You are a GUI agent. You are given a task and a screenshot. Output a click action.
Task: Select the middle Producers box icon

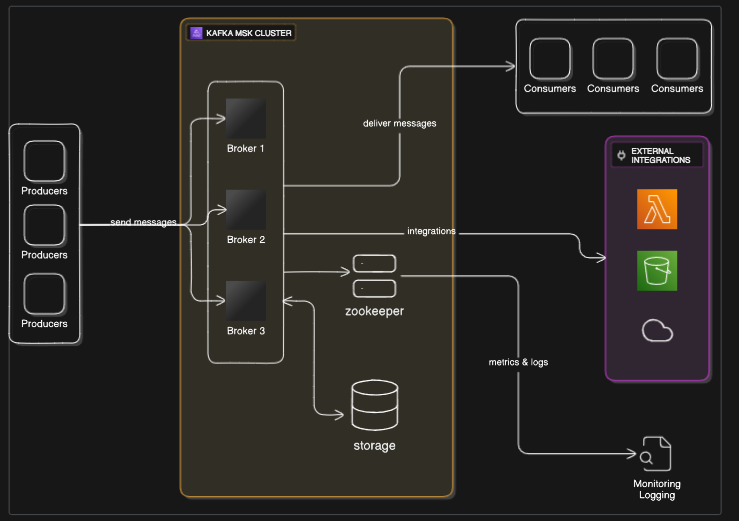point(44,225)
